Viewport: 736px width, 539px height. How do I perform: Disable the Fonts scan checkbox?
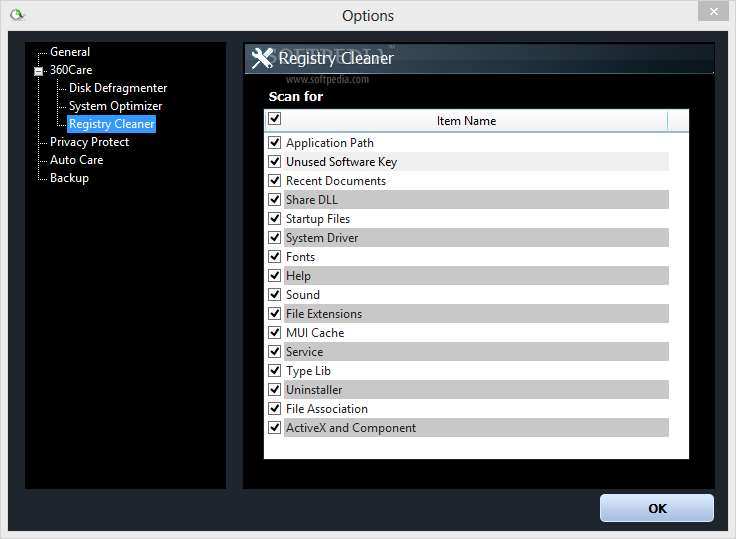(275, 256)
